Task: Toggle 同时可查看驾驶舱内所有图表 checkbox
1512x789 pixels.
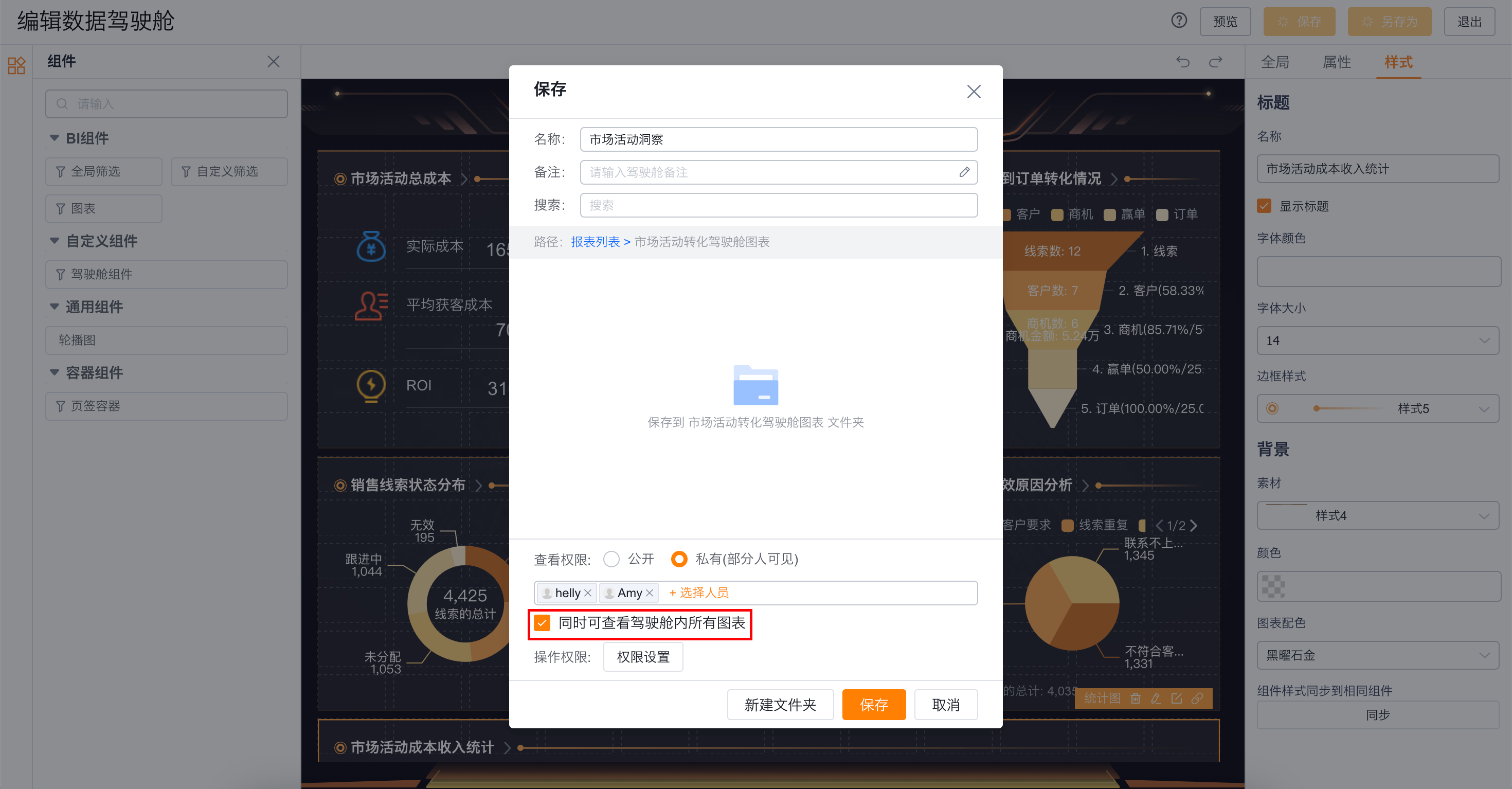Action: pos(543,623)
